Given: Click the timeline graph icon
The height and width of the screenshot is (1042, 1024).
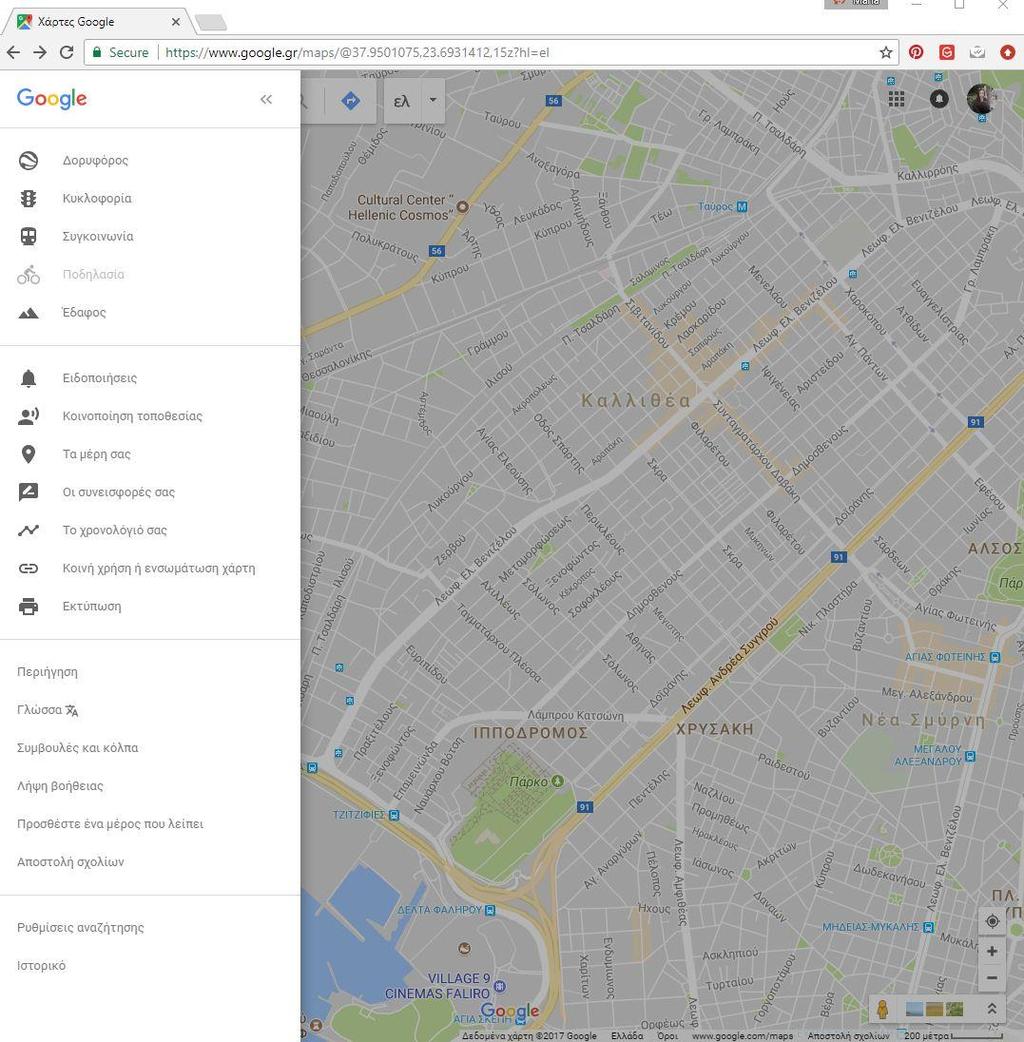Looking at the screenshot, I should click(28, 530).
